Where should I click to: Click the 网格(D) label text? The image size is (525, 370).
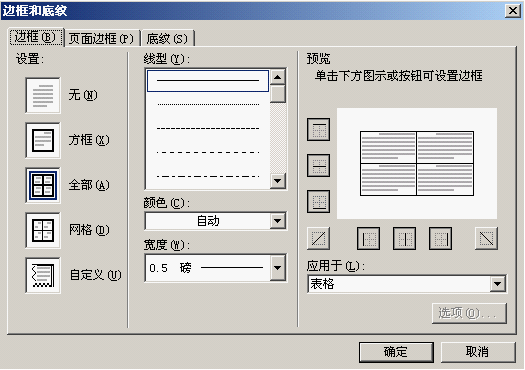[x=89, y=230]
